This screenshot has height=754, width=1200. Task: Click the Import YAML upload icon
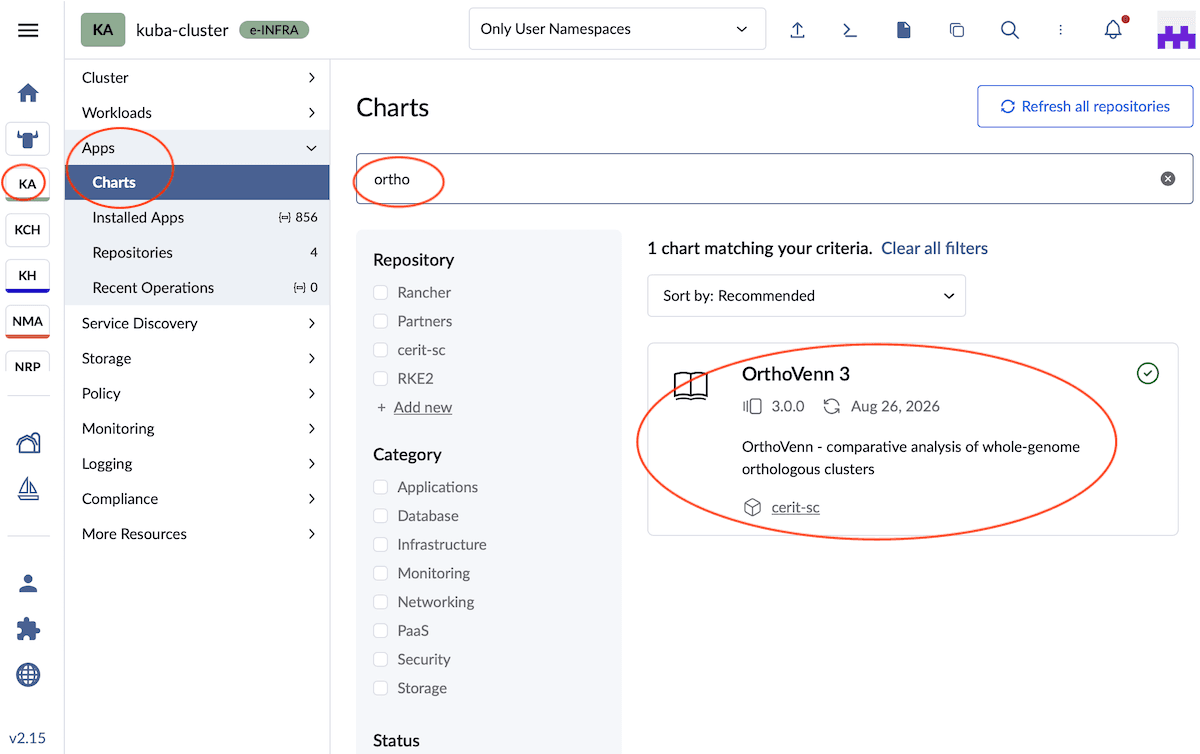[x=797, y=30]
